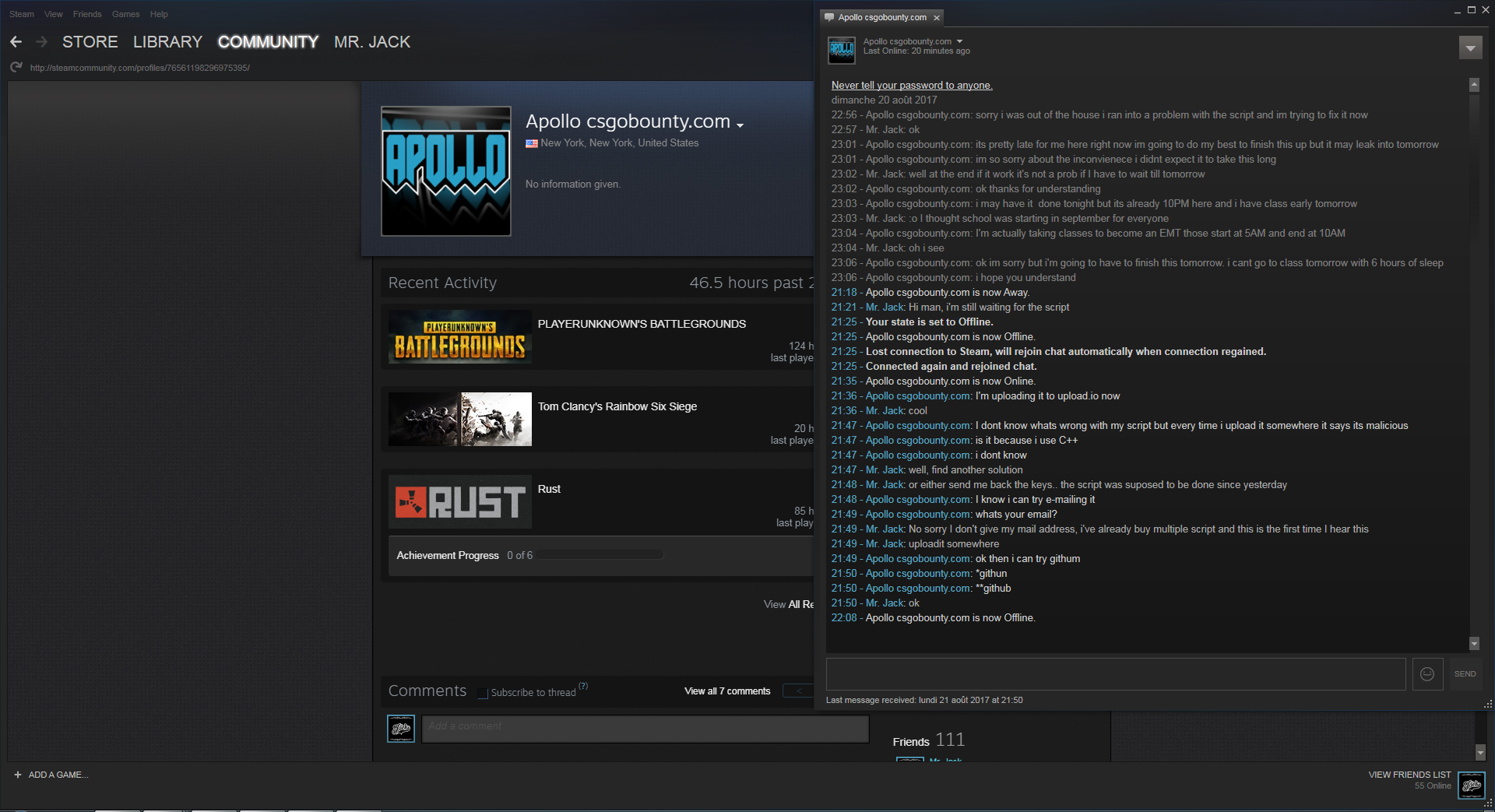
Task: Open the MR. JACK profile section
Action: coord(372,42)
